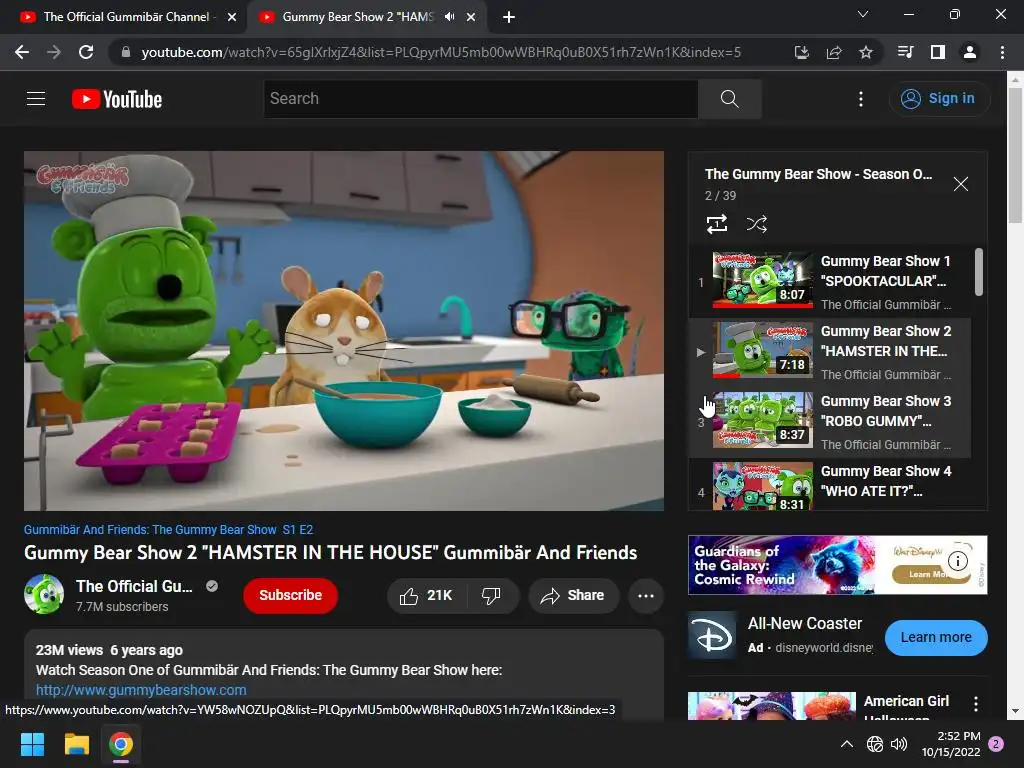Image resolution: width=1024 pixels, height=768 pixels.
Task: Click the Chrome taskbar icon
Action: pyautogui.click(x=121, y=744)
